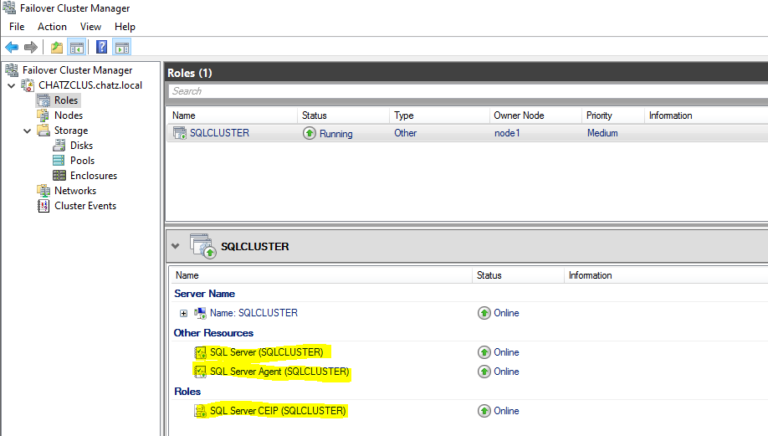Sort roles by Priority column header
The height and width of the screenshot is (436, 768).
coord(599,116)
